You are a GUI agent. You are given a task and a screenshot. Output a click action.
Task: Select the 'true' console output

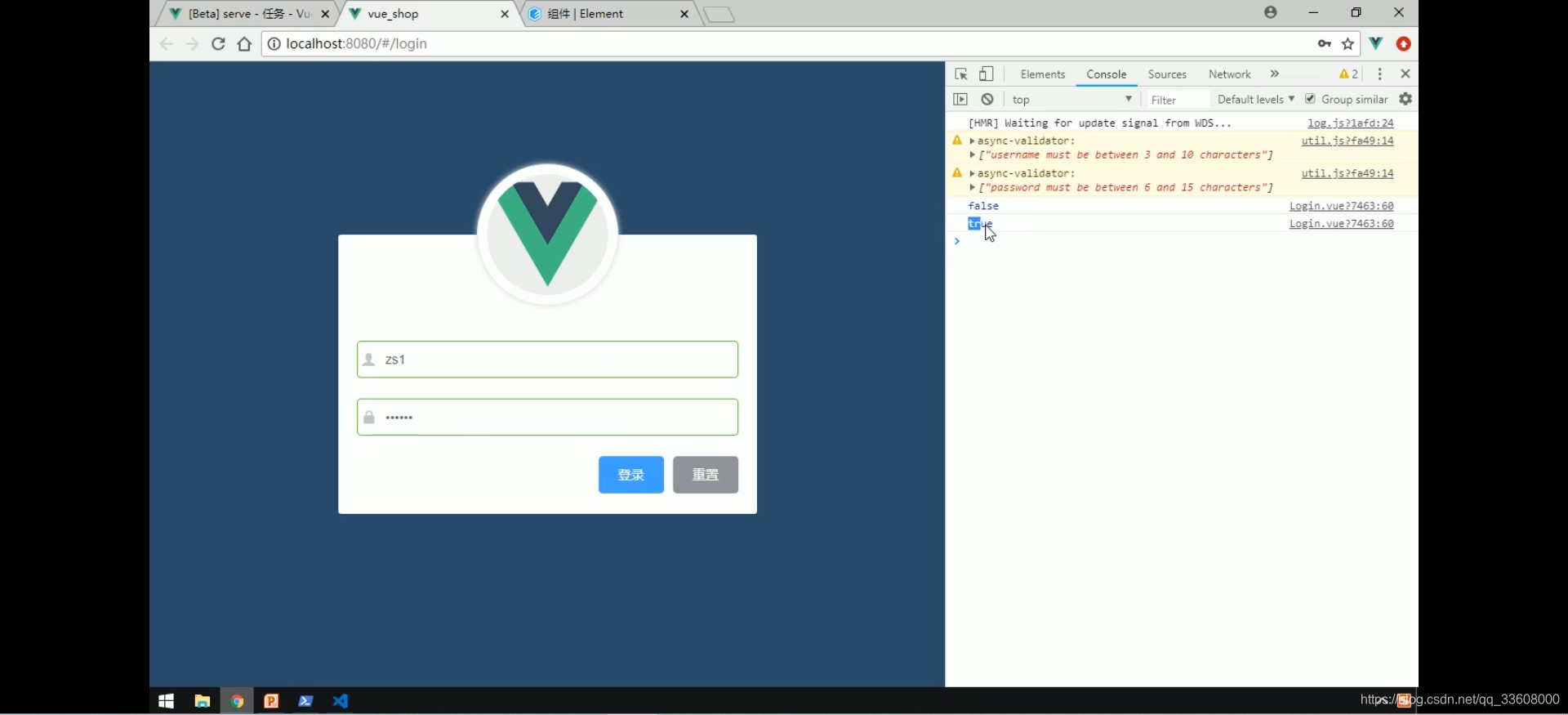pyautogui.click(x=980, y=224)
